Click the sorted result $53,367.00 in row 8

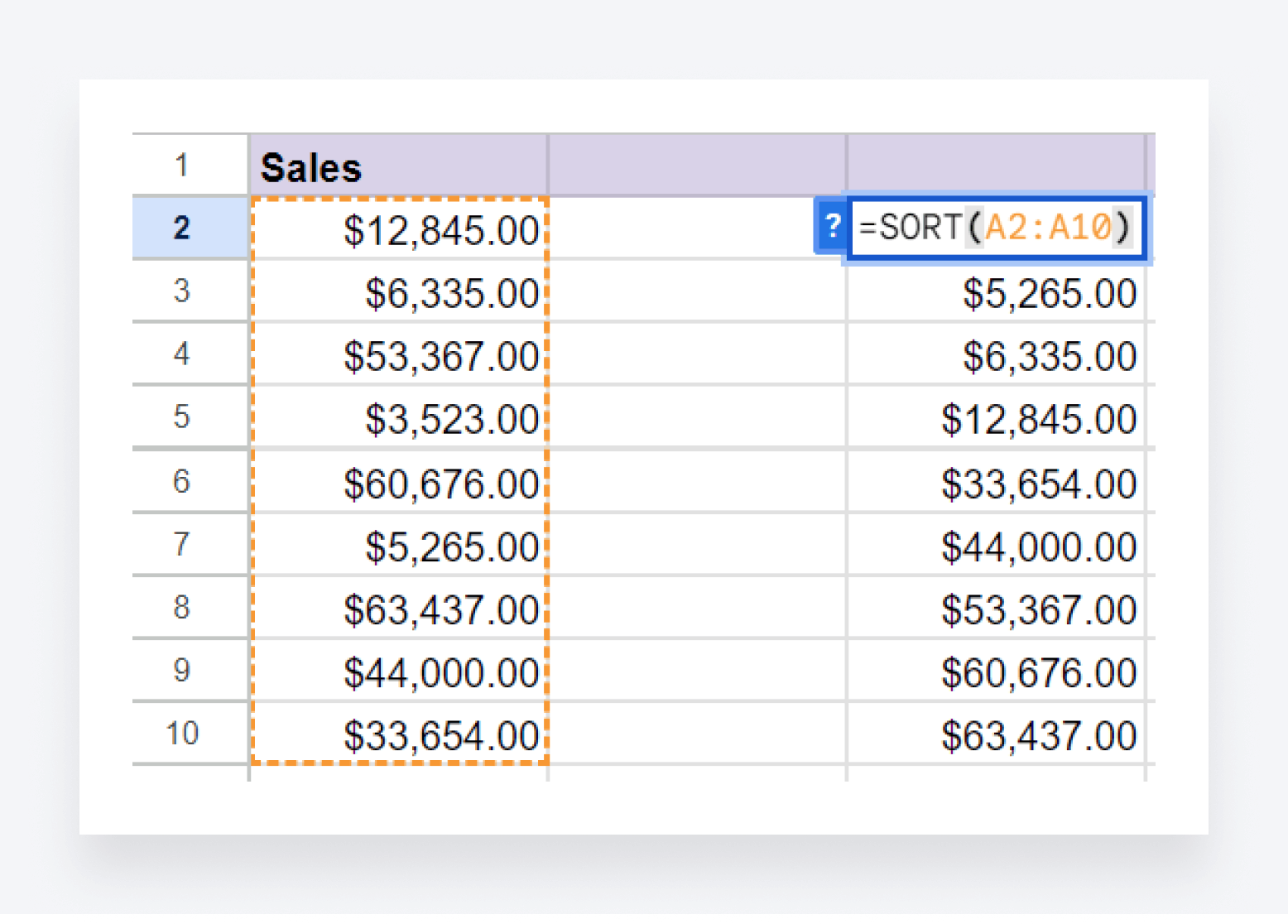997,607
